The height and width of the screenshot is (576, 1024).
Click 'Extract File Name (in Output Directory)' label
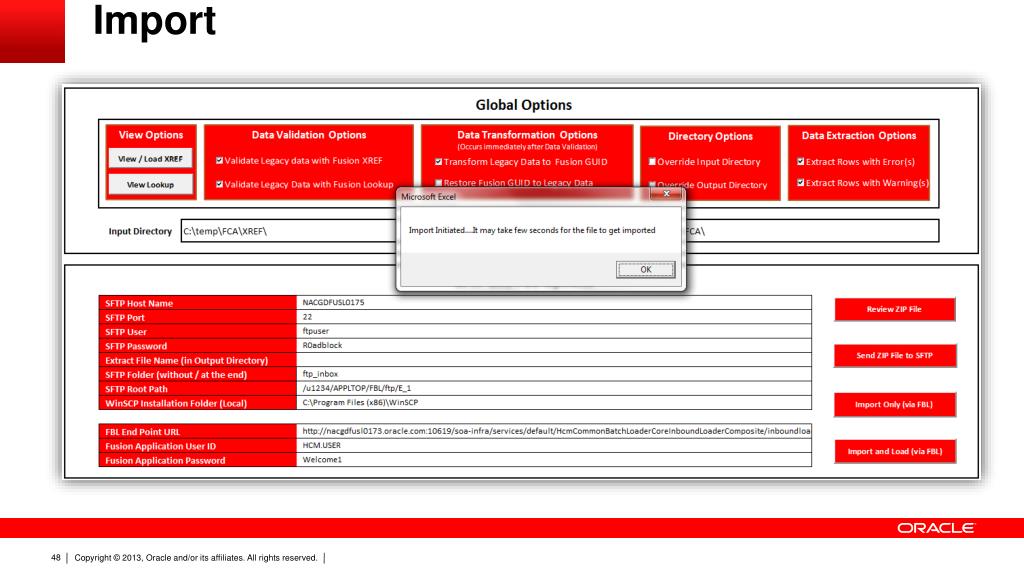click(x=187, y=360)
